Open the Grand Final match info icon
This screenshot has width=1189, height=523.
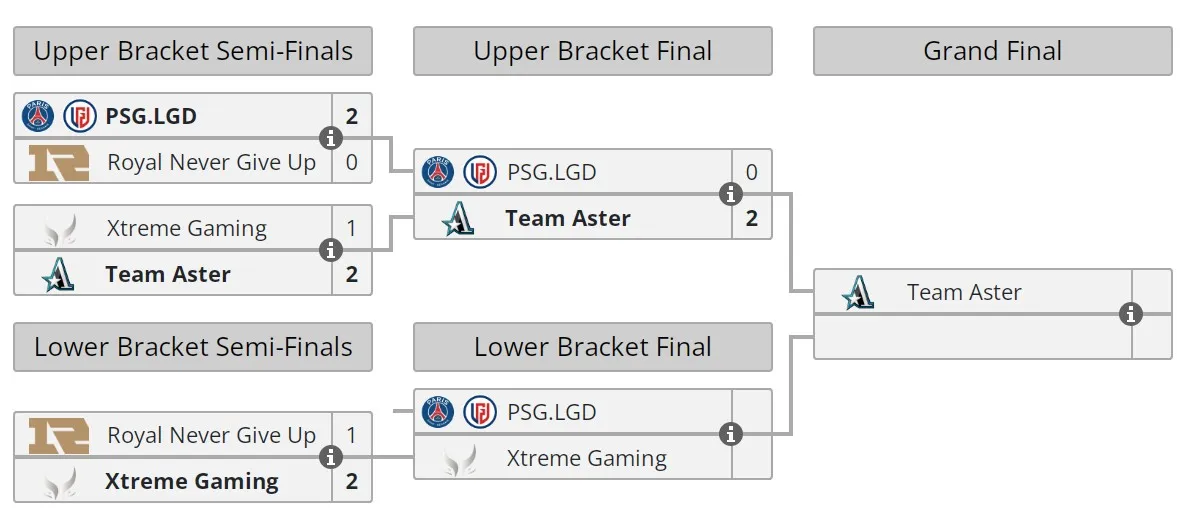click(x=1131, y=314)
